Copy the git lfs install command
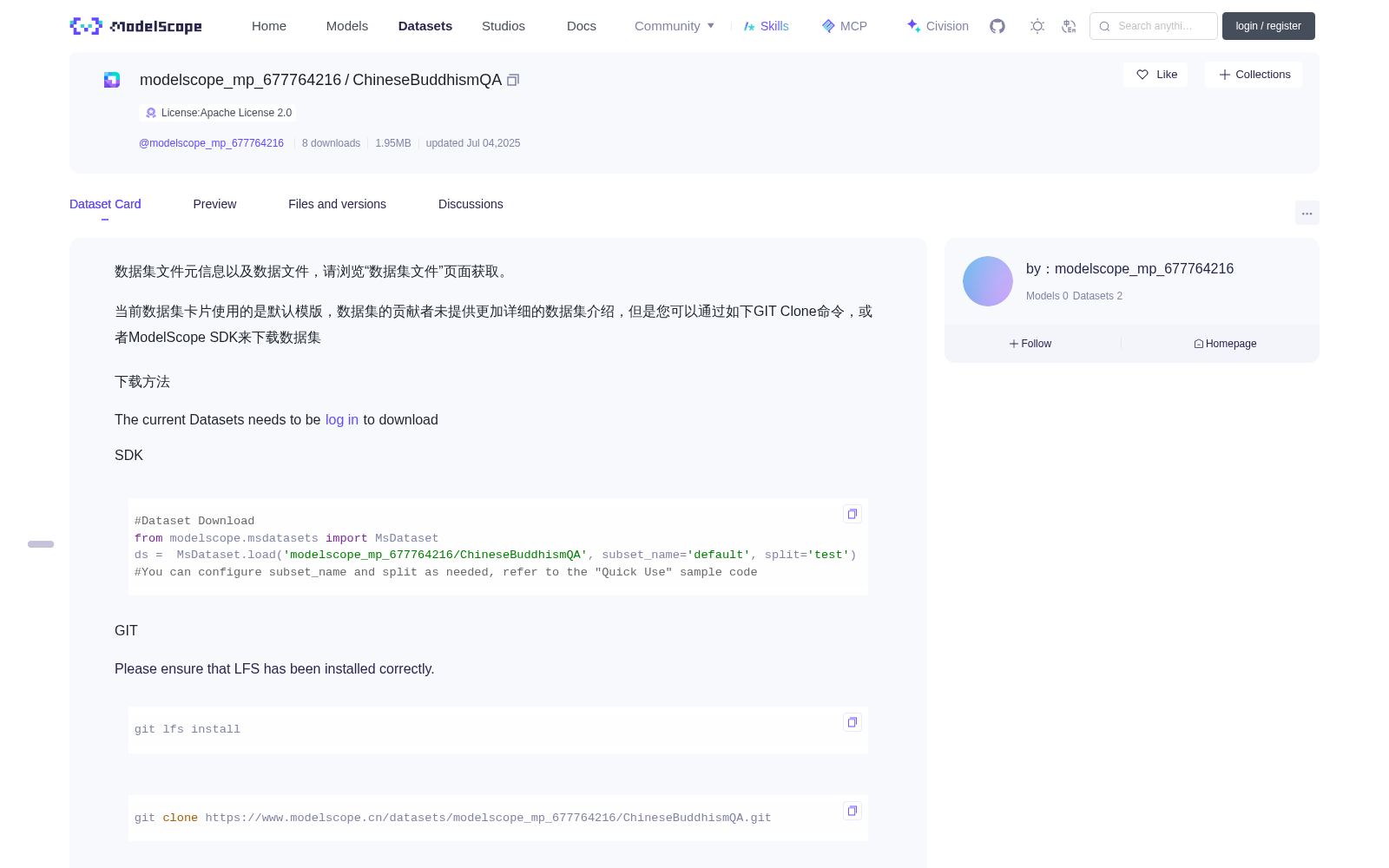The width and height of the screenshot is (1389, 868). (852, 722)
